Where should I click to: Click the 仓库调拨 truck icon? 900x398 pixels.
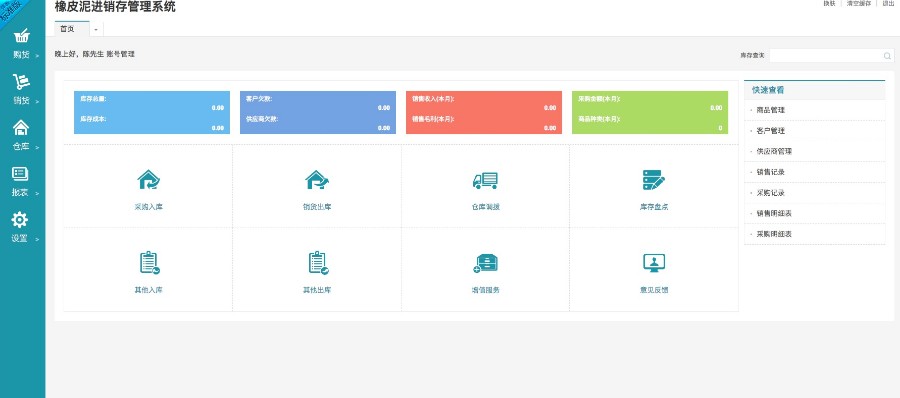coord(485,180)
